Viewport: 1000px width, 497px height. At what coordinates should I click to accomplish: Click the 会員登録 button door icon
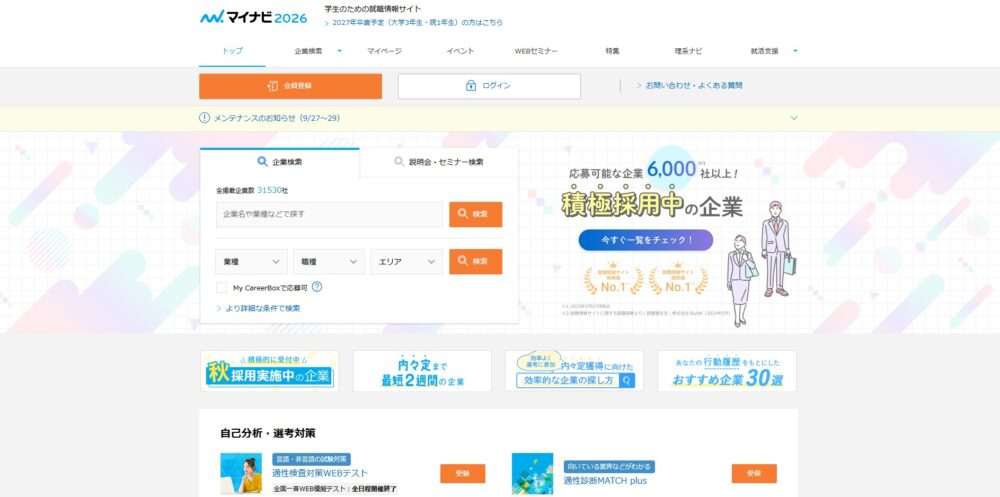pos(272,86)
